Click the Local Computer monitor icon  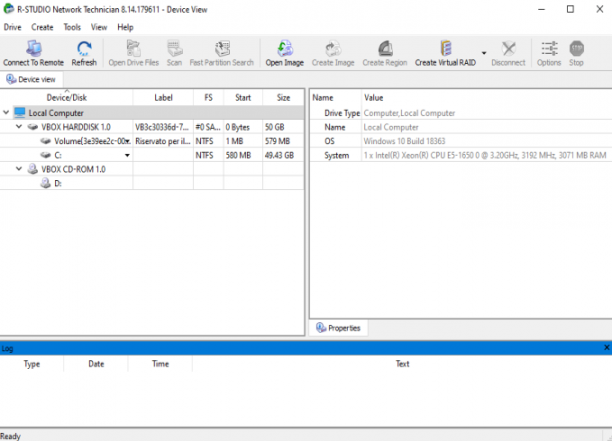20,113
